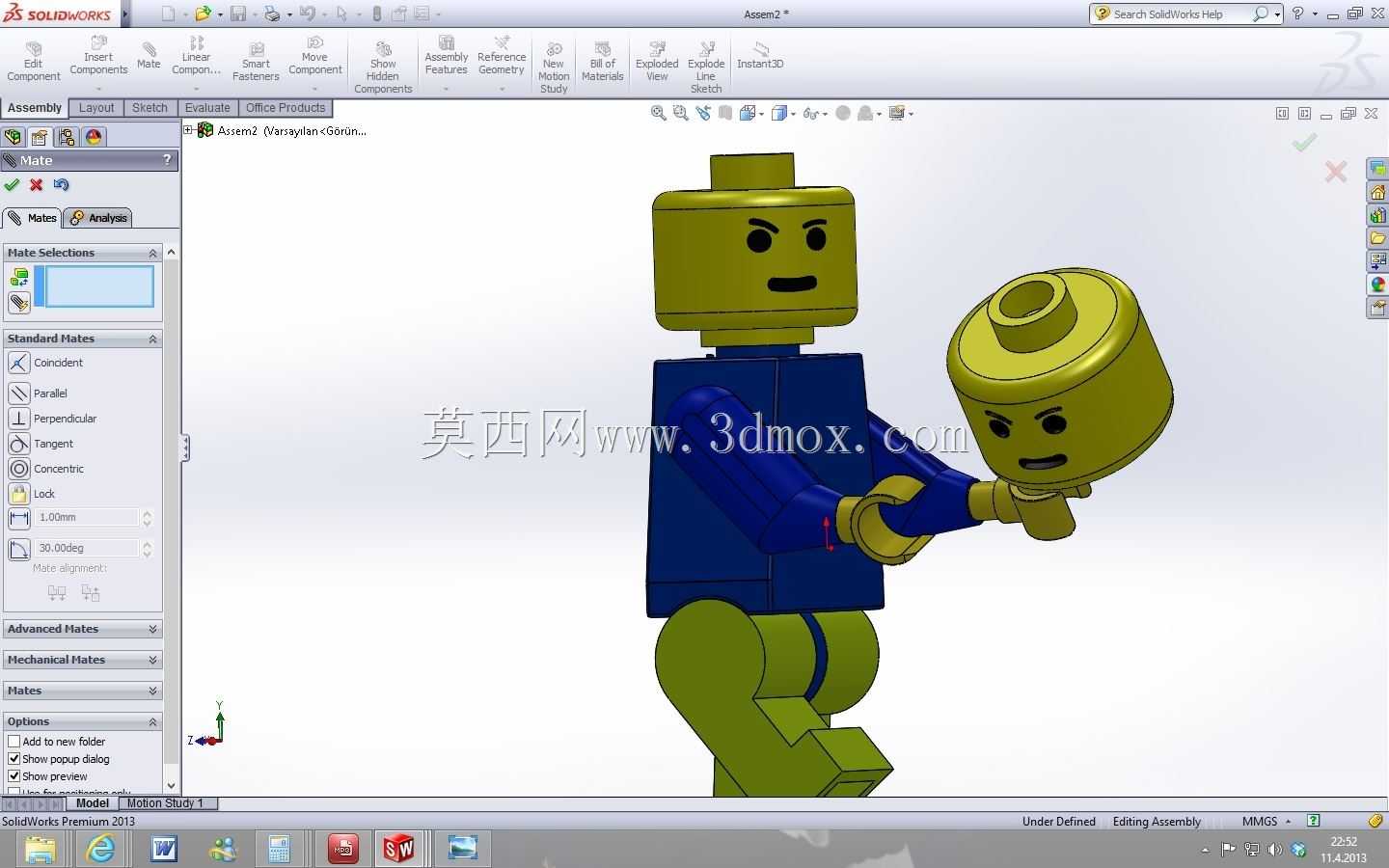This screenshot has width=1389, height=868.
Task: Expand the Mates list section
Action: tap(152, 691)
